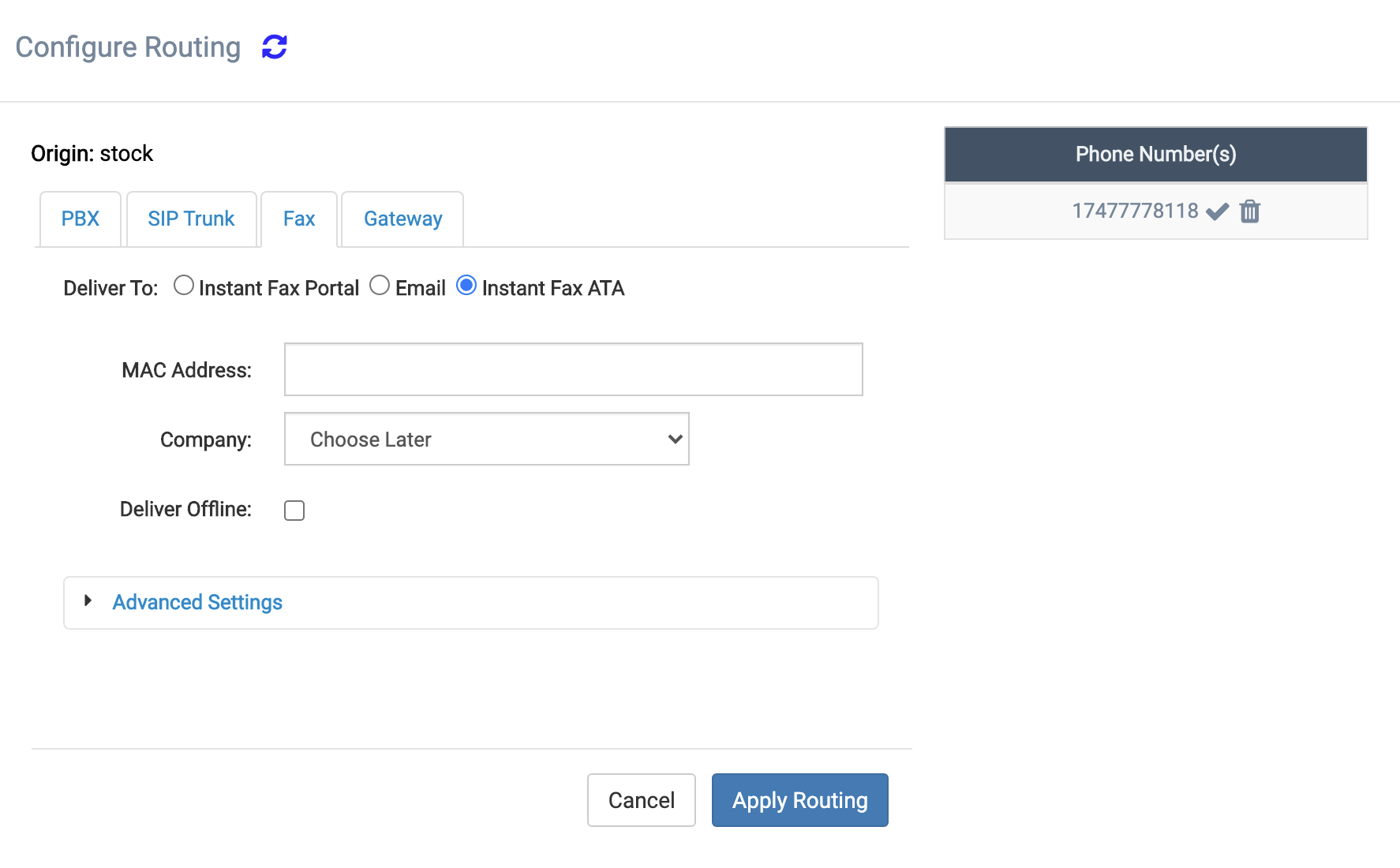Click the checkmark icon next to 17477778118
The width and height of the screenshot is (1400, 868).
[x=1218, y=211]
